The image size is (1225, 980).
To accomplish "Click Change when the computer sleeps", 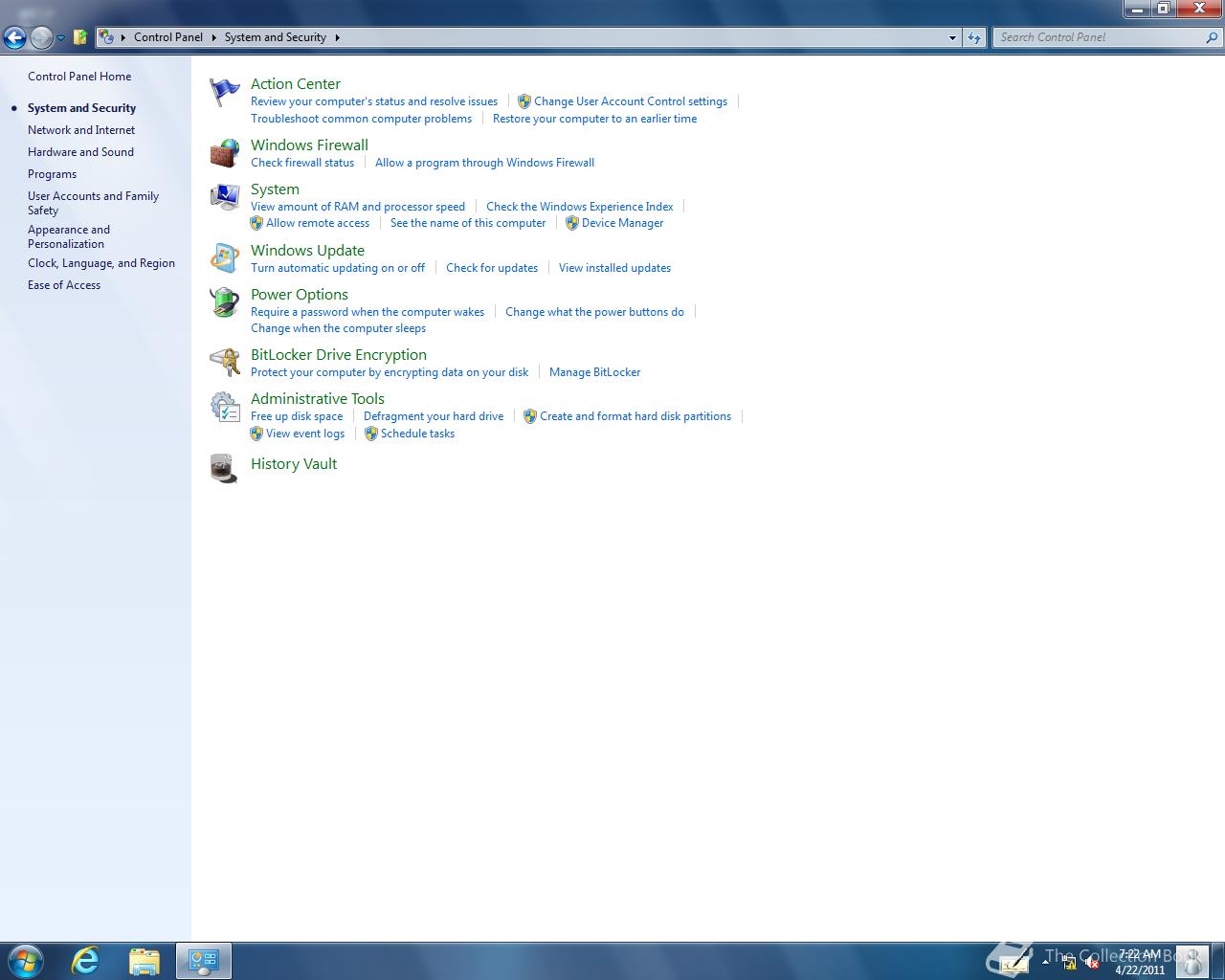I will (338, 328).
